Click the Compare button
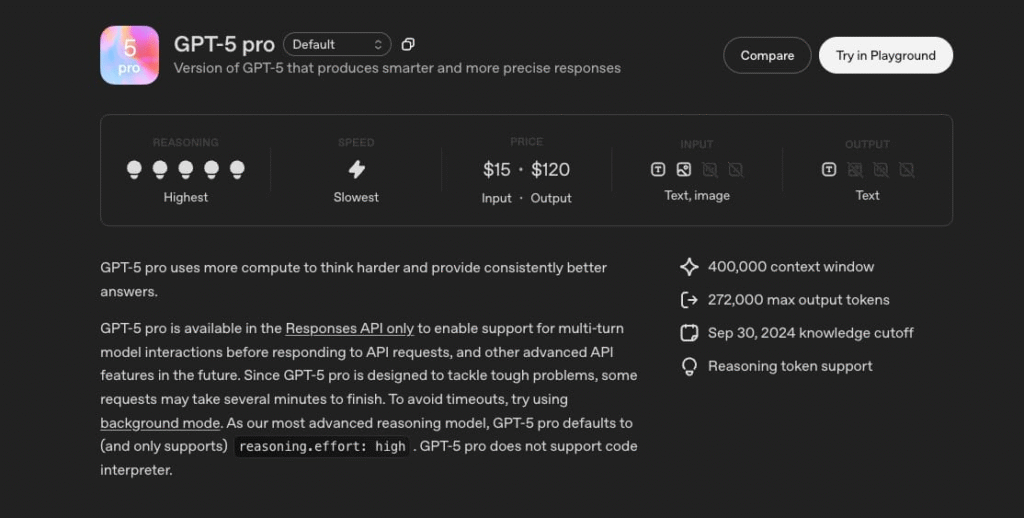1024x518 pixels. coord(767,56)
